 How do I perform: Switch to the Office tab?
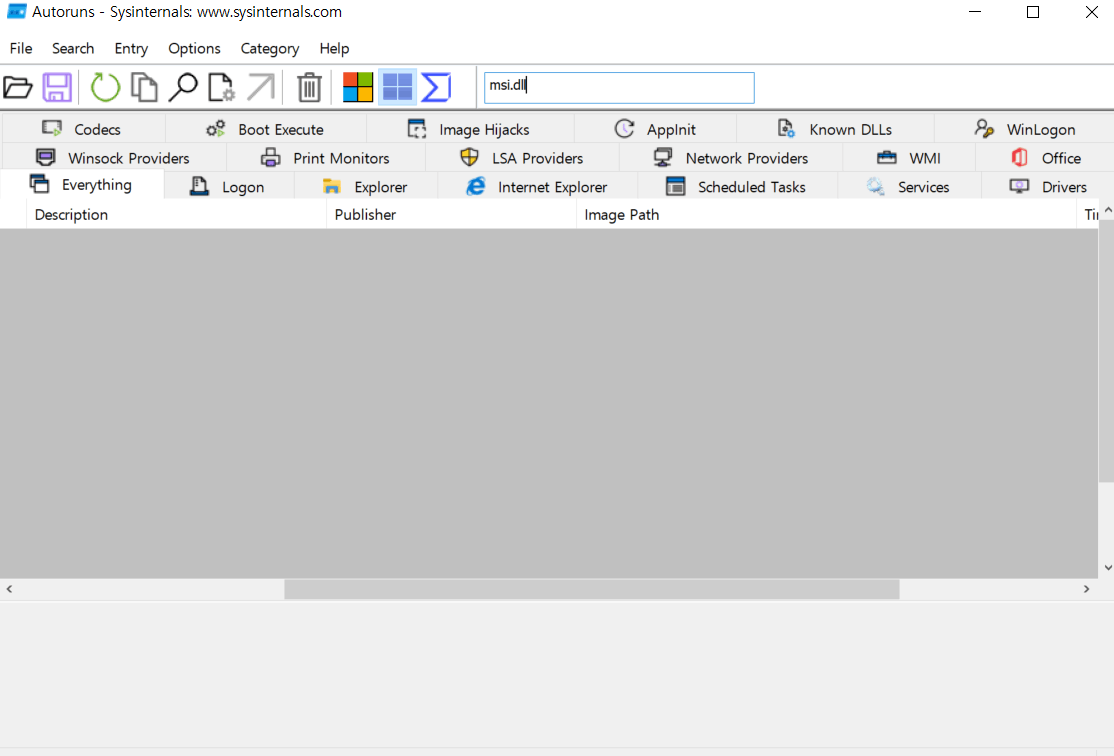[1046, 158]
